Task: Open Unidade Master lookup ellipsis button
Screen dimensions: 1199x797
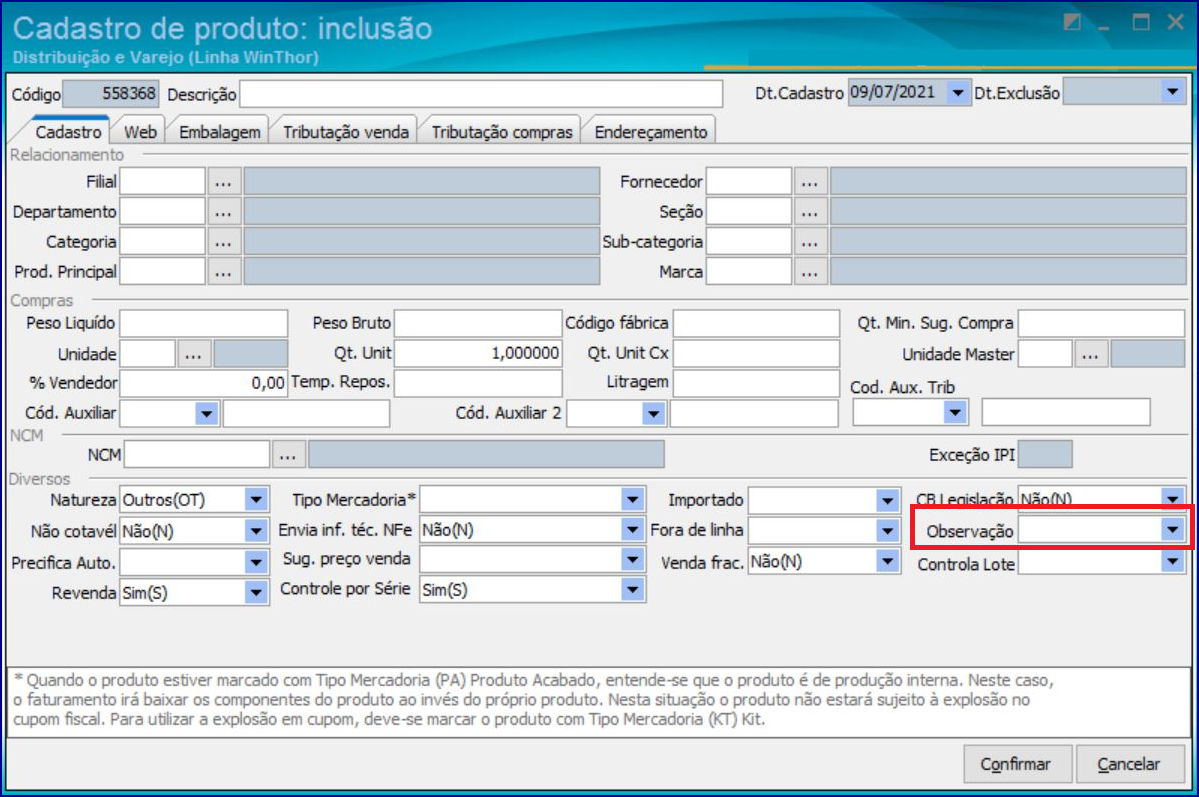Action: 1091,354
